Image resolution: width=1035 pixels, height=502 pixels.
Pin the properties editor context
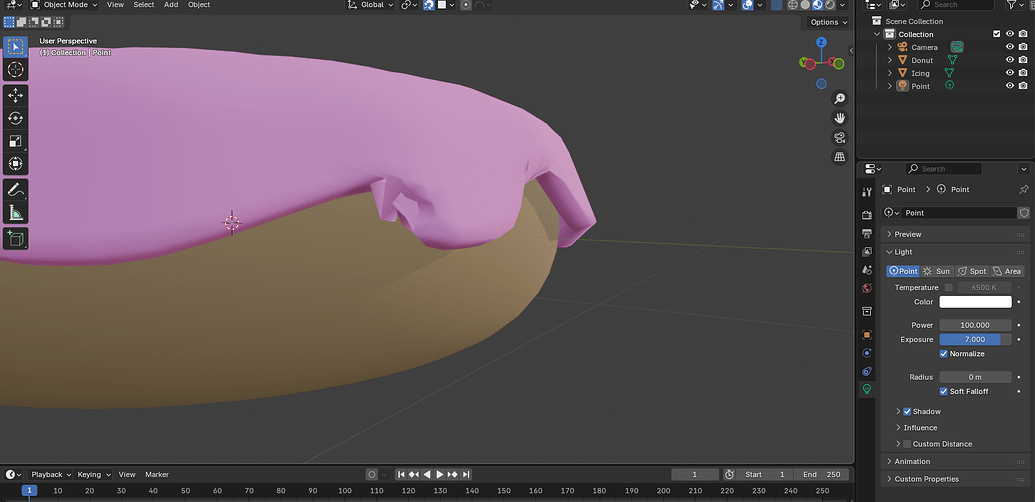click(x=1024, y=189)
